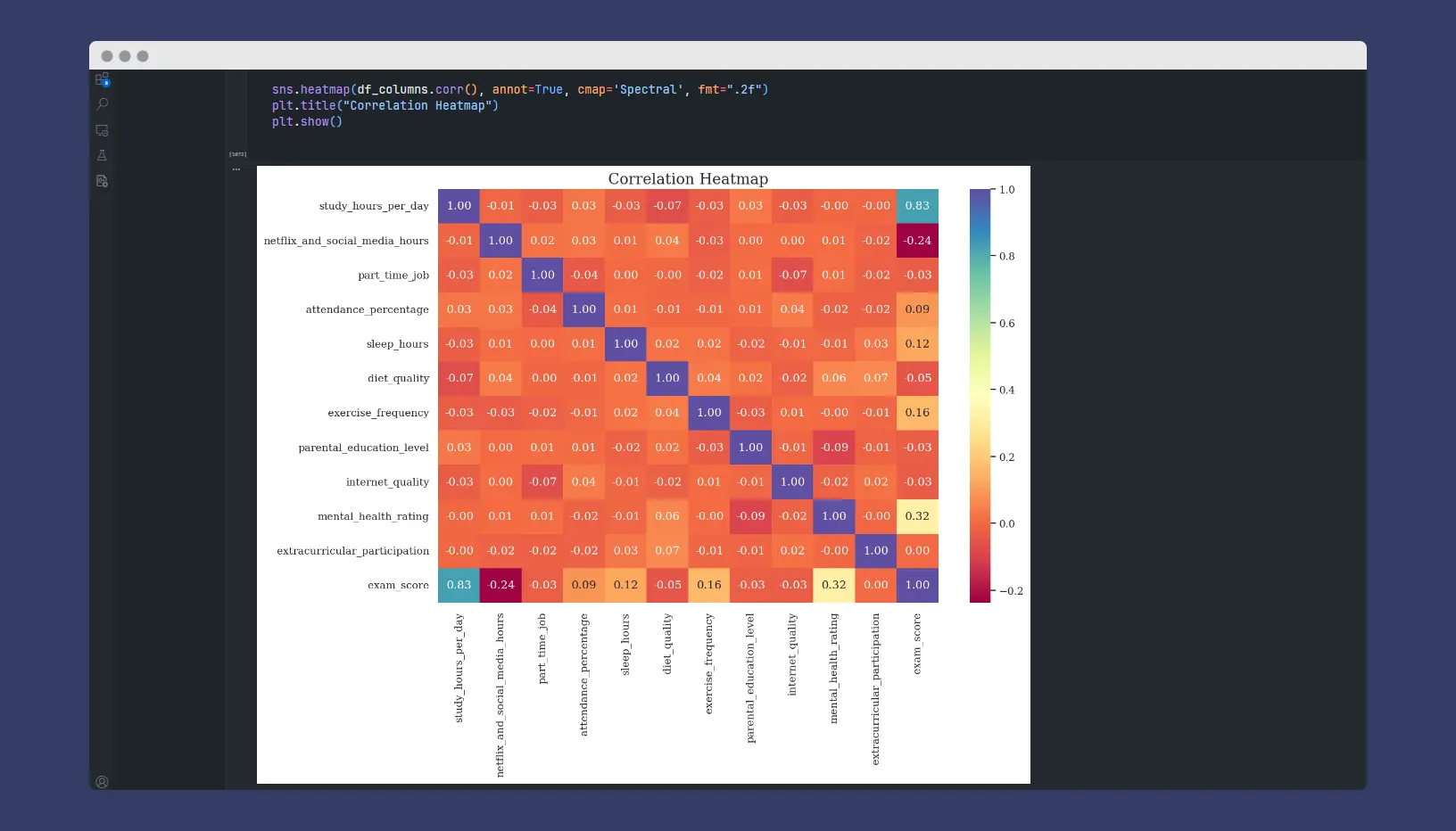
Task: Click the -0.24 cell in exam_score column
Action: 917,241
